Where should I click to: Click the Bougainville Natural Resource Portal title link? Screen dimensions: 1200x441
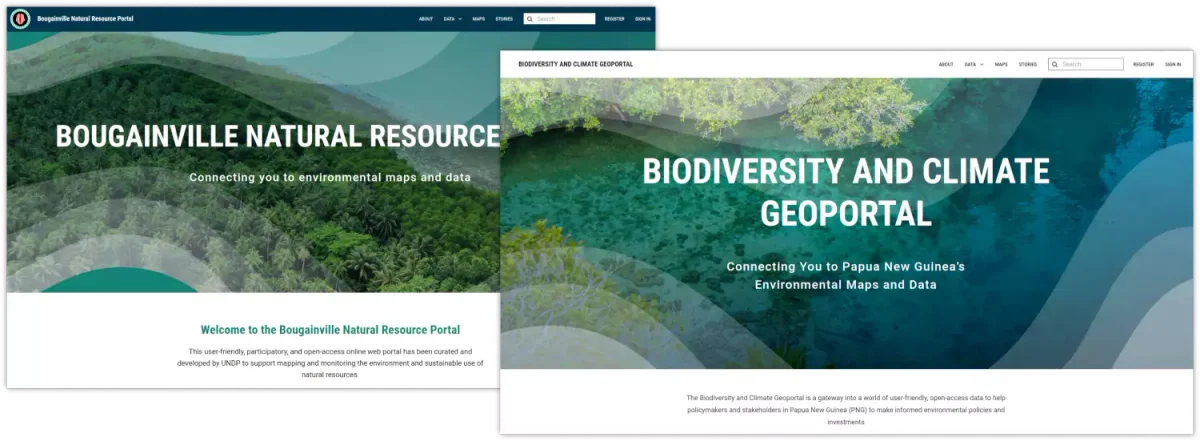tap(85, 18)
